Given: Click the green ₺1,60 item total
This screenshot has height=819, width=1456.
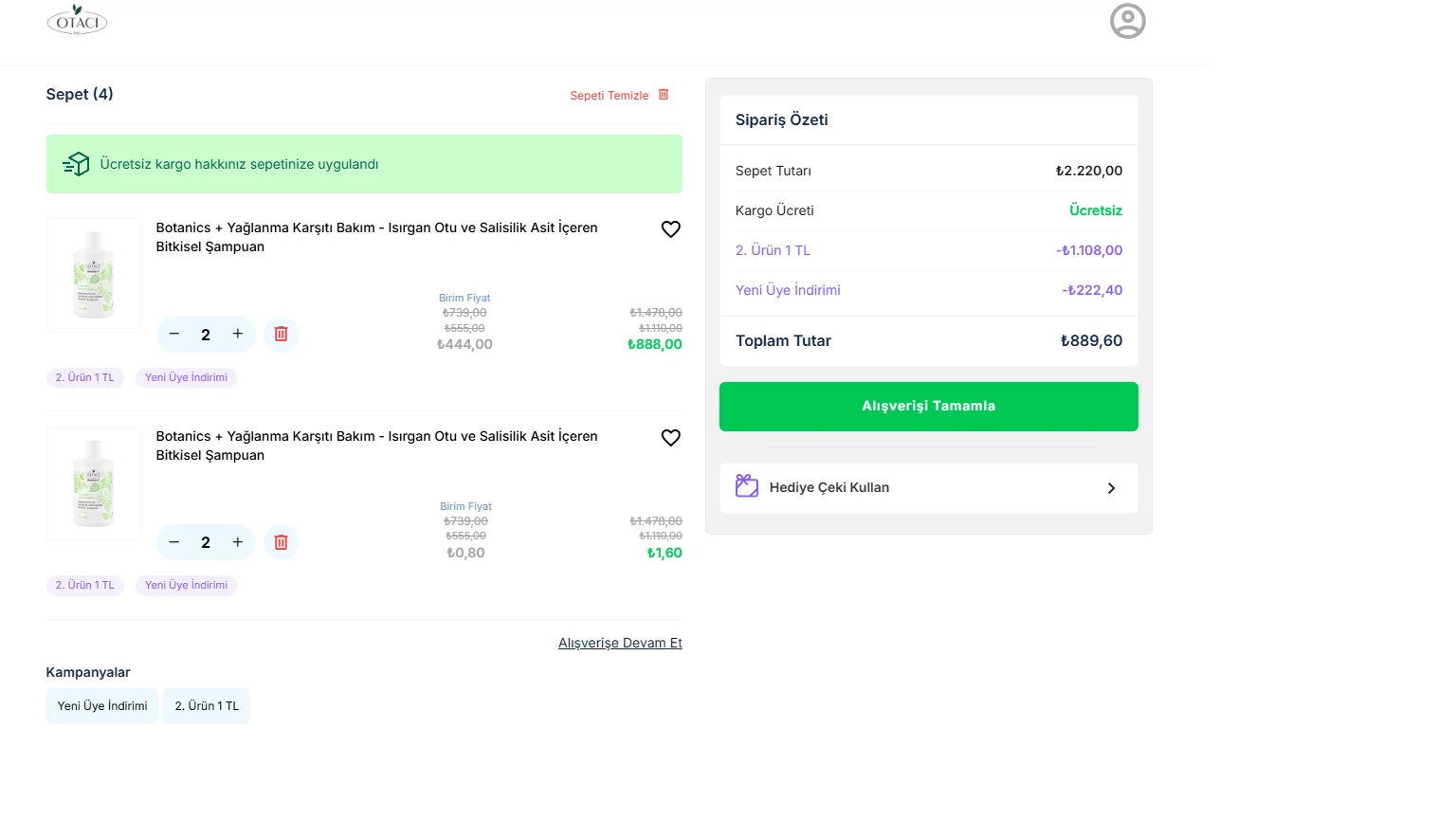Looking at the screenshot, I should (664, 553).
